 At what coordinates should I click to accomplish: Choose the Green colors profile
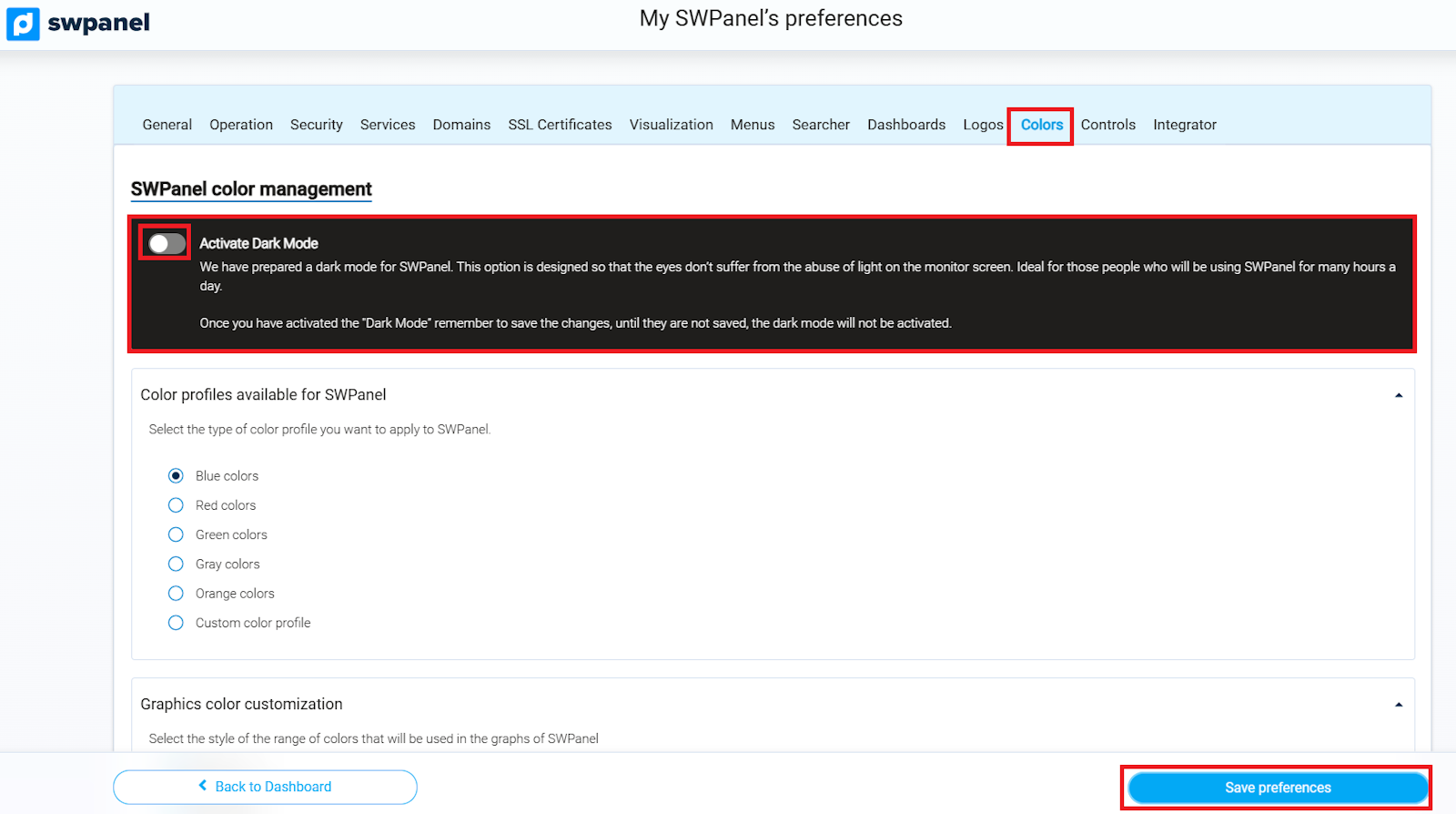[176, 534]
